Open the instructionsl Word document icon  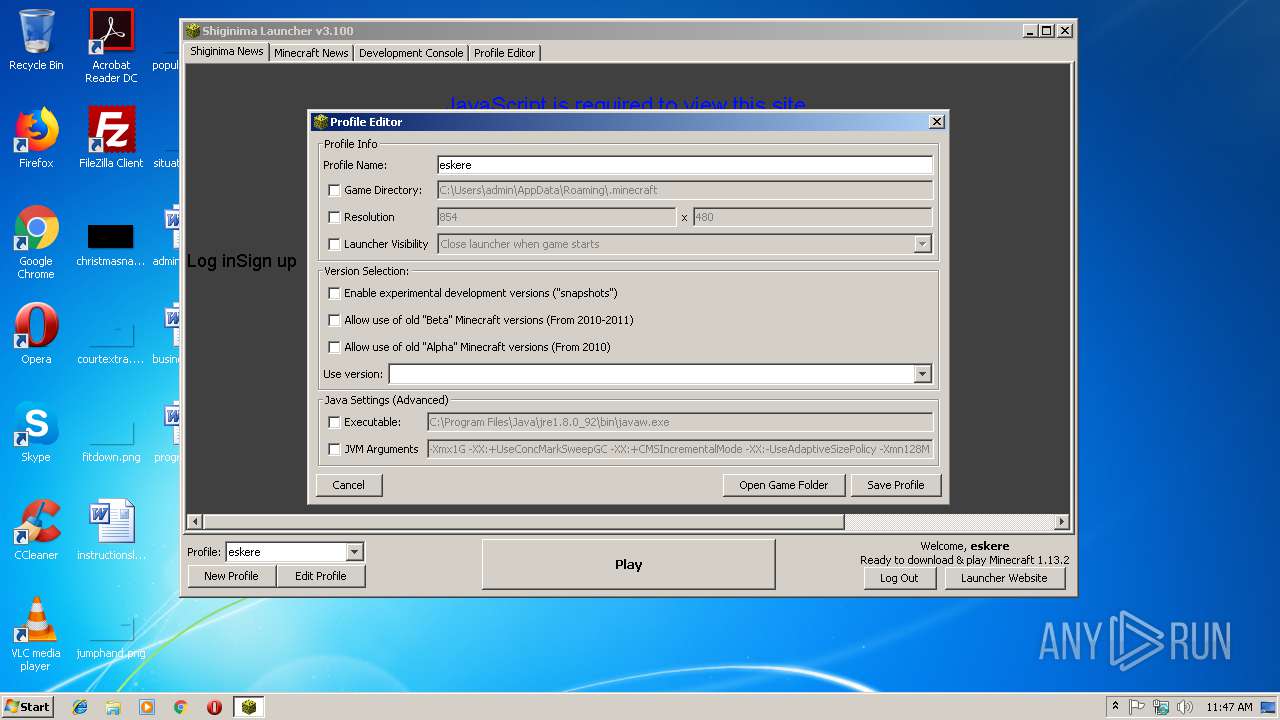111,530
